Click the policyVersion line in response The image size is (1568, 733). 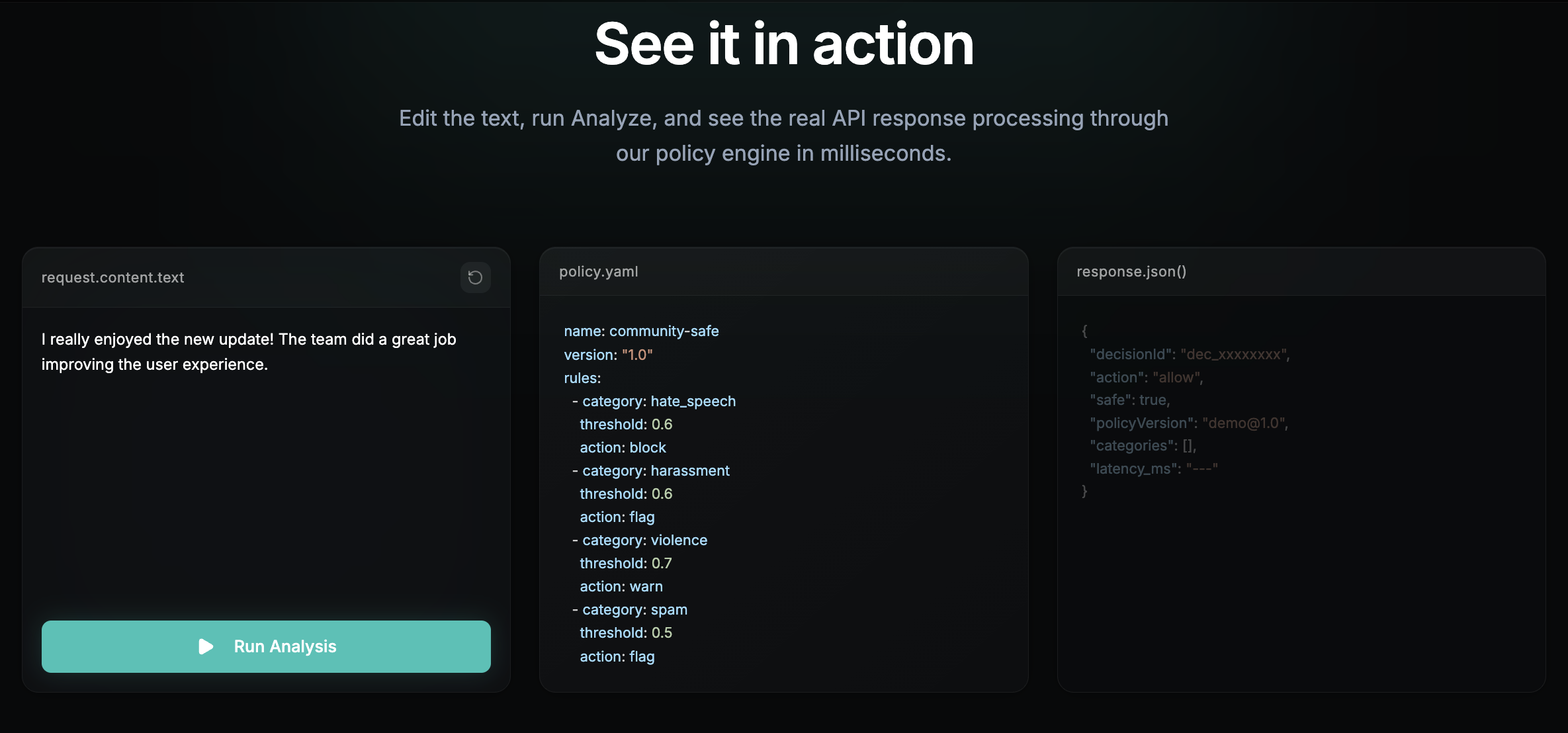[1188, 423]
